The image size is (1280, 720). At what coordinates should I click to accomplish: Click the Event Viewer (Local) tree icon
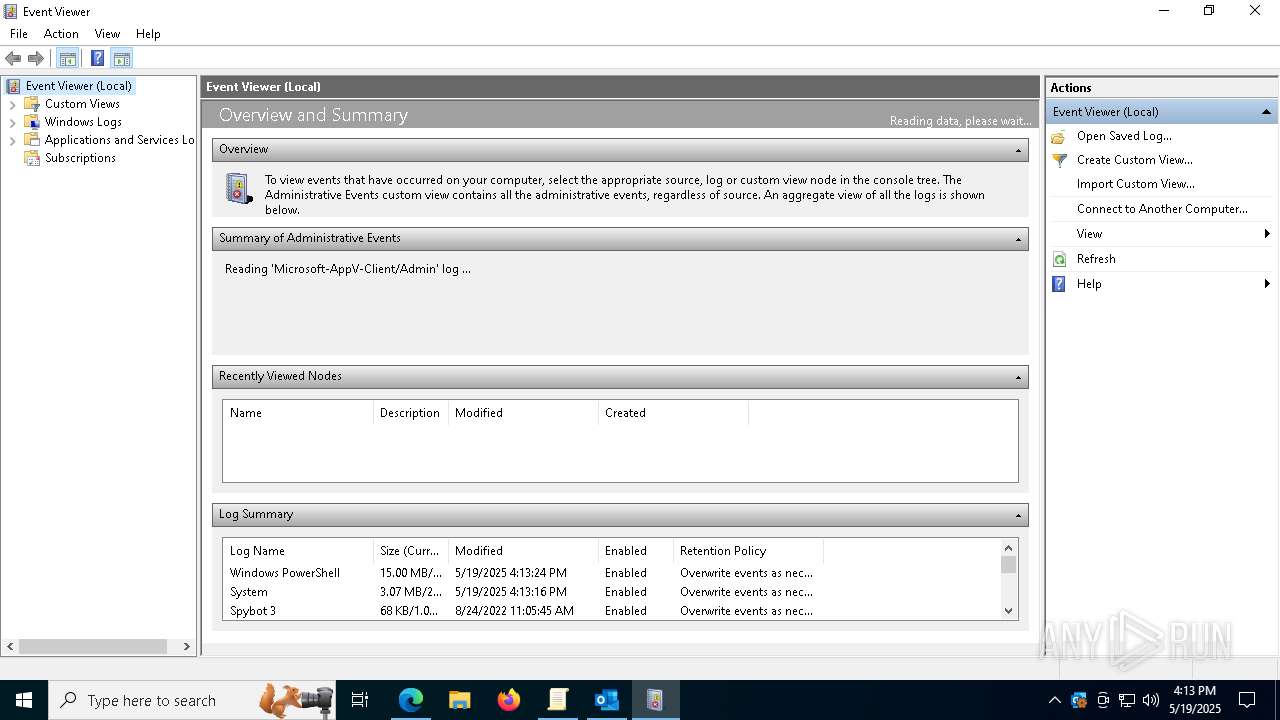[x=13, y=86]
